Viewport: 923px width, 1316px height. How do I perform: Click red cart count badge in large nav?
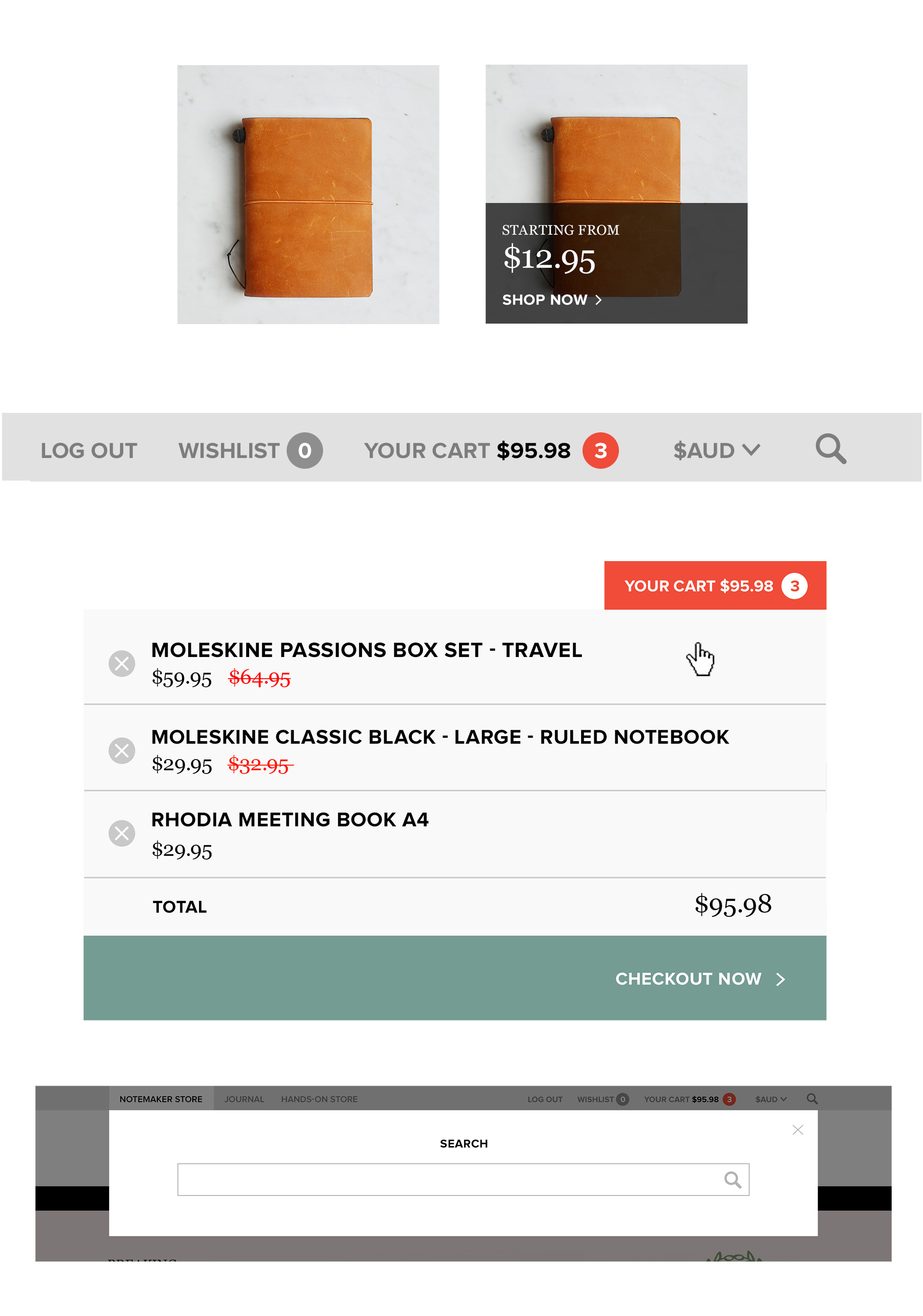pyautogui.click(x=600, y=450)
